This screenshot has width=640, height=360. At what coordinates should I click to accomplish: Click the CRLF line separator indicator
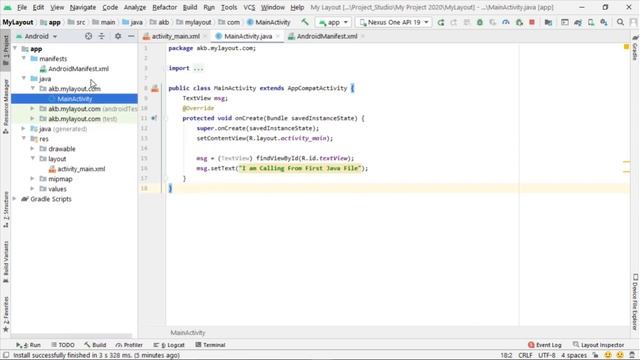point(525,355)
